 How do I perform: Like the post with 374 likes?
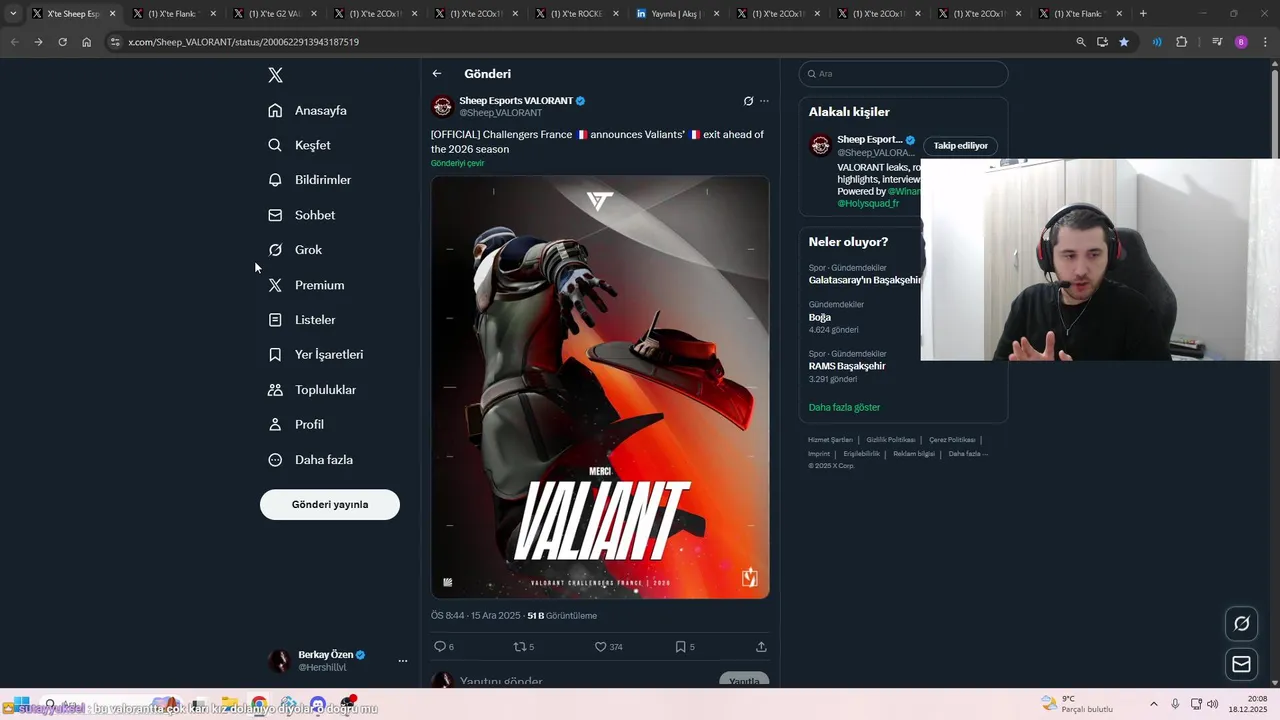[600, 647]
